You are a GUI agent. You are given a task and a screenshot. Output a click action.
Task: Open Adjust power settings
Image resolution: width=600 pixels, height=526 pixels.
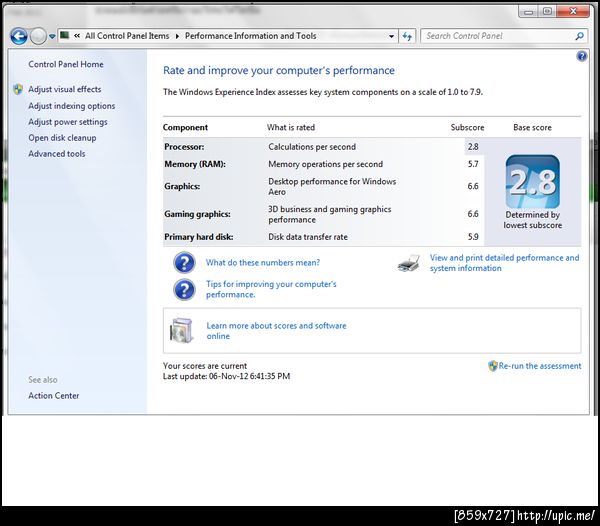click(x=68, y=122)
